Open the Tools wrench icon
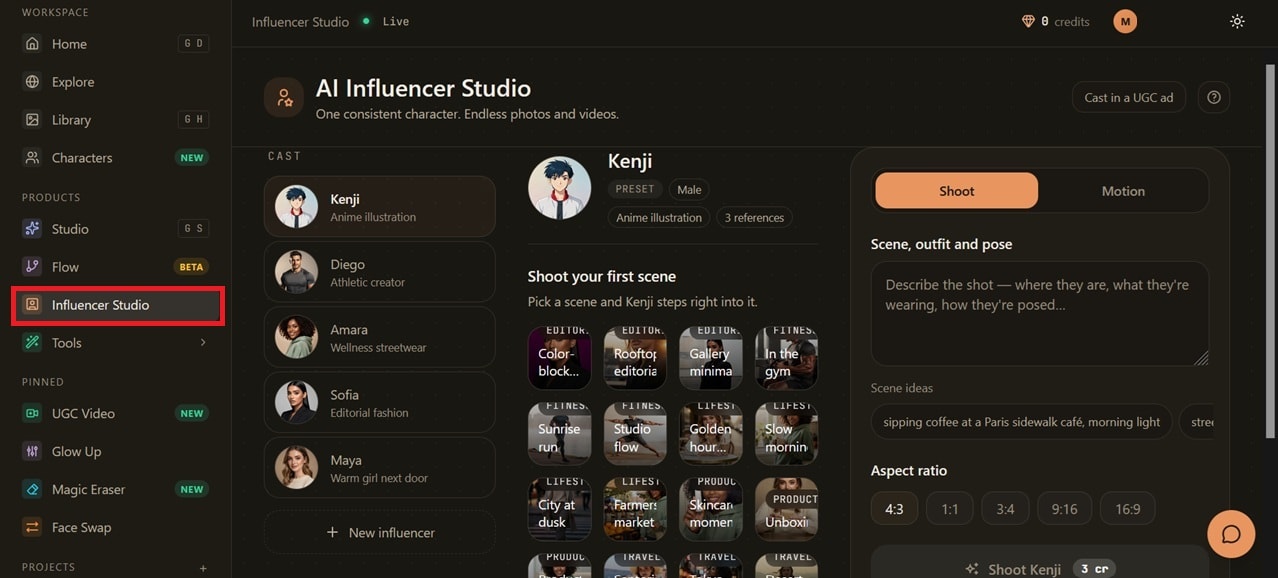 (32, 343)
